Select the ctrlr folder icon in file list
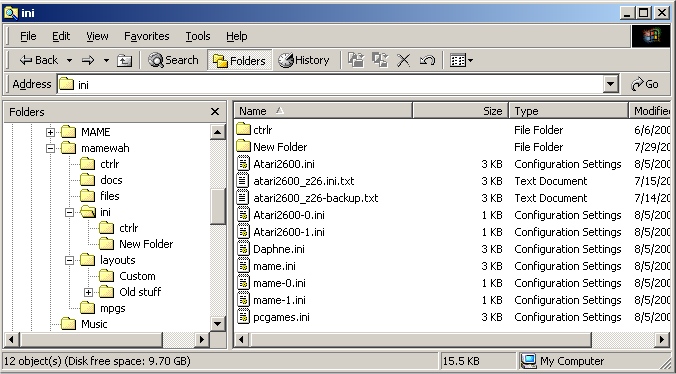 (x=244, y=129)
